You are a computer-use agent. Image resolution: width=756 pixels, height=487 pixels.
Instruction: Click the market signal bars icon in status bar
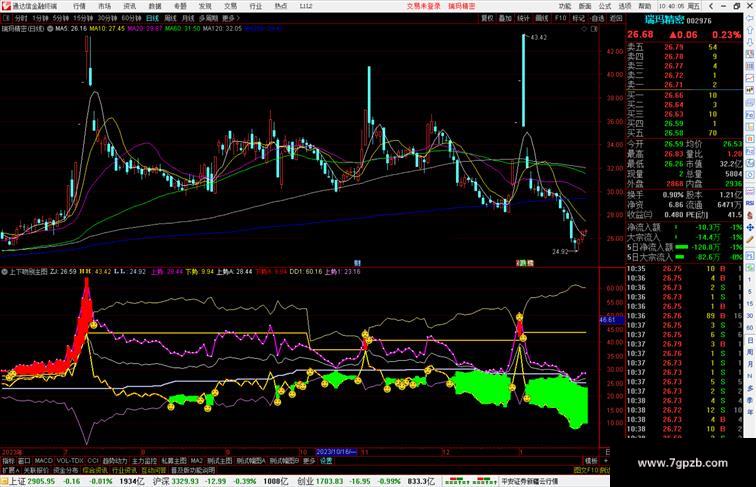point(470,481)
